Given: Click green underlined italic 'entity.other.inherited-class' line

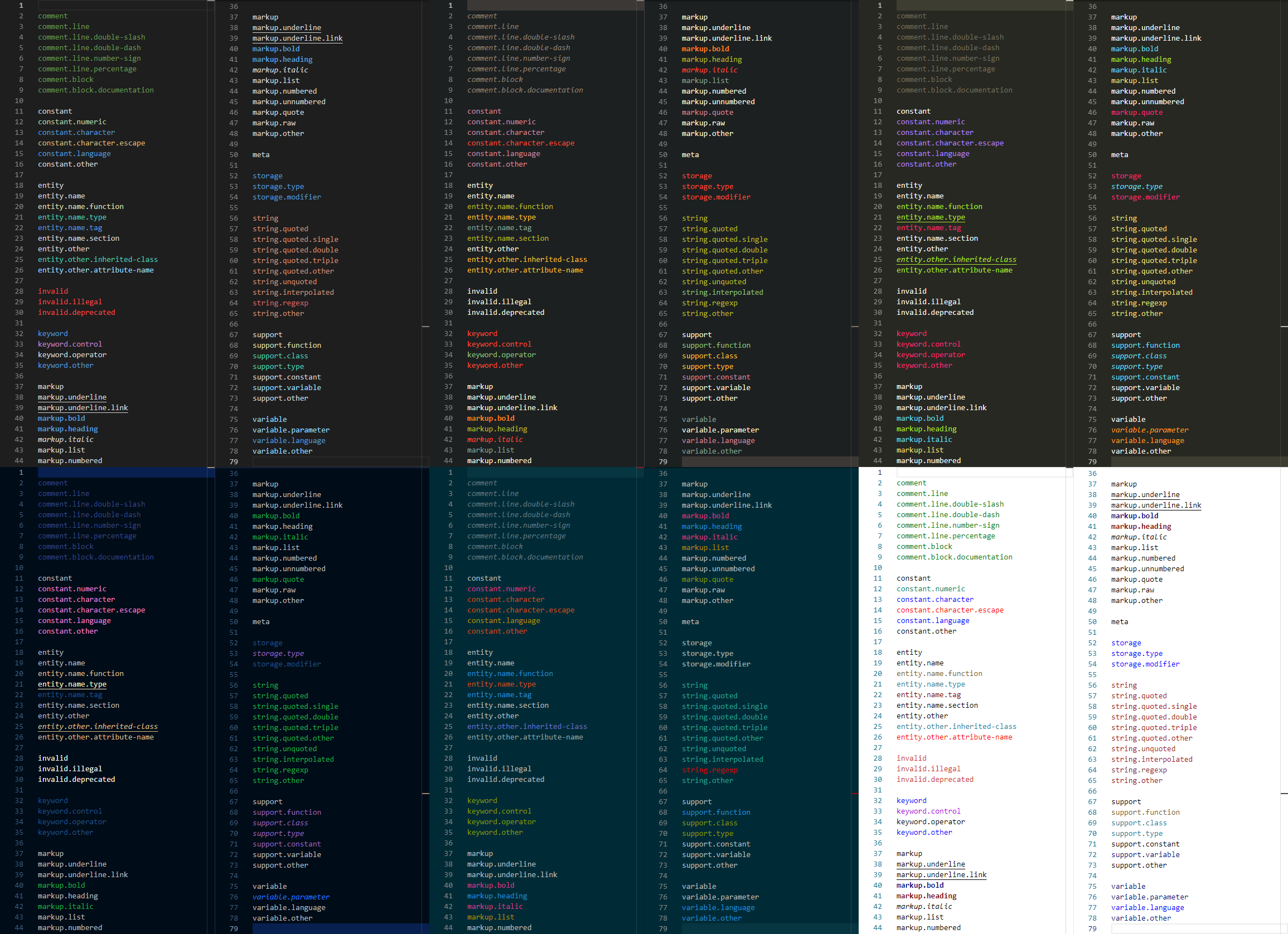Looking at the screenshot, I should point(956,259).
